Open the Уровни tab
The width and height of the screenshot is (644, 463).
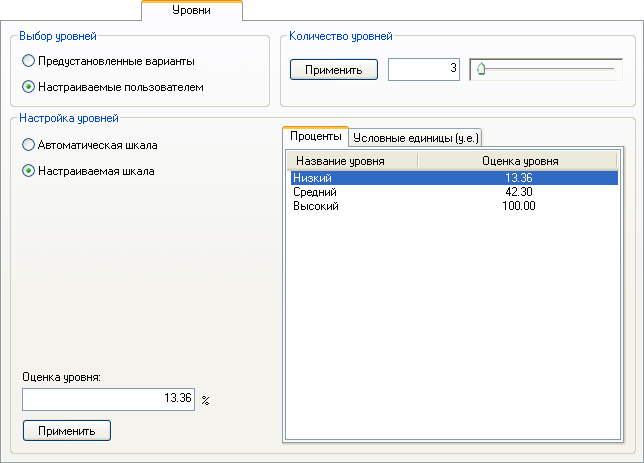[192, 10]
